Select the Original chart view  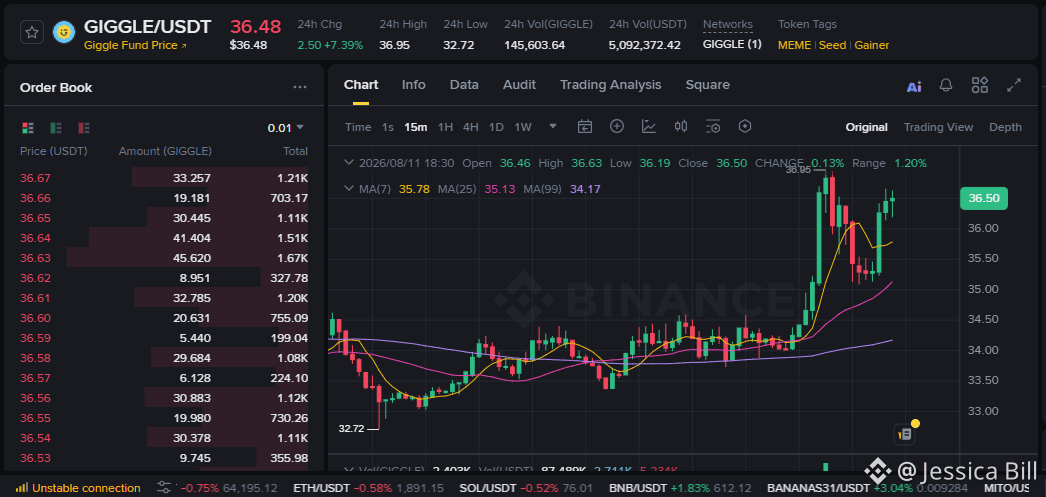click(x=867, y=127)
